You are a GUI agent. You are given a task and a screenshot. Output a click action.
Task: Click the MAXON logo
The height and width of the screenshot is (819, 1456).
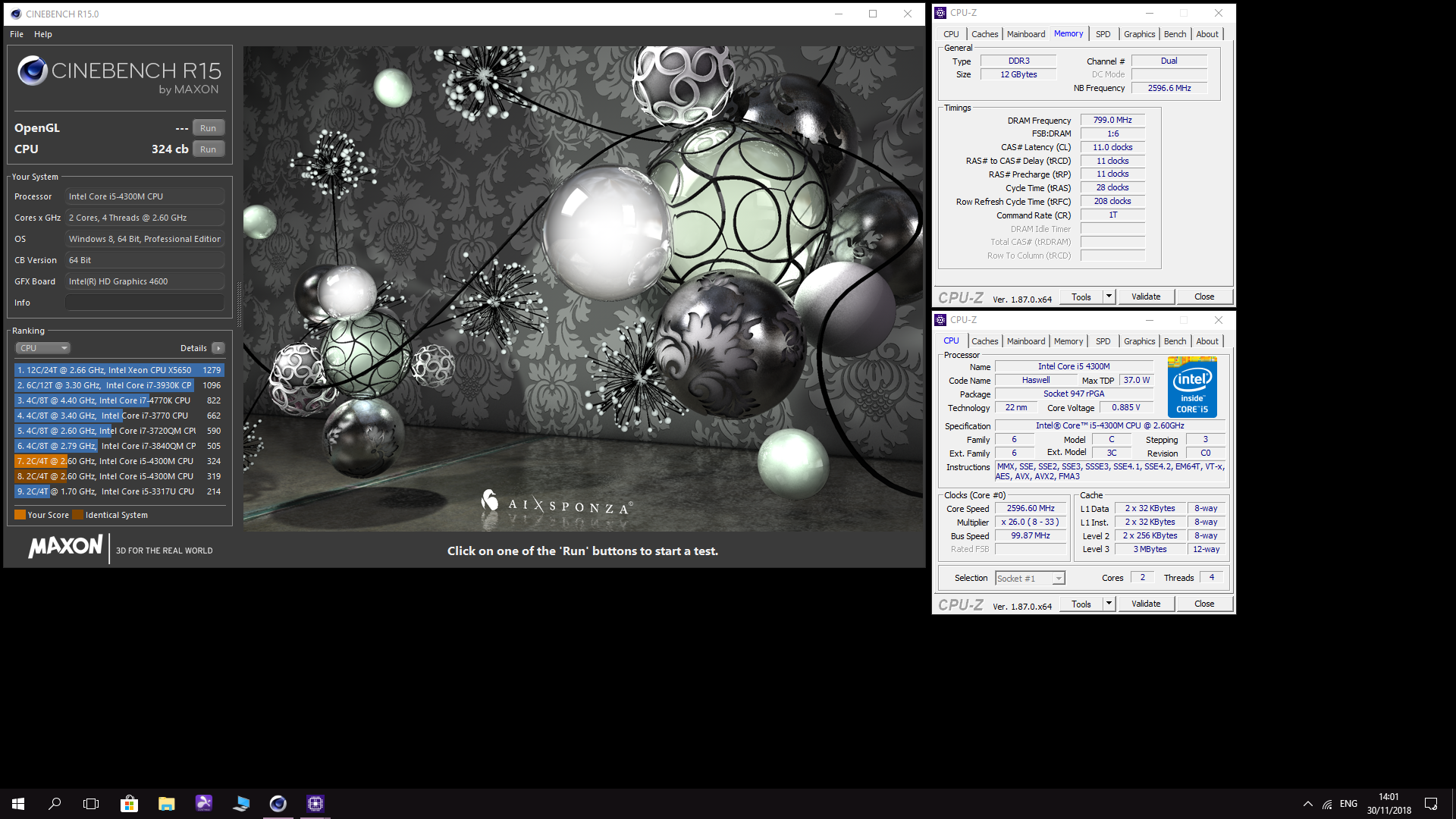(65, 546)
